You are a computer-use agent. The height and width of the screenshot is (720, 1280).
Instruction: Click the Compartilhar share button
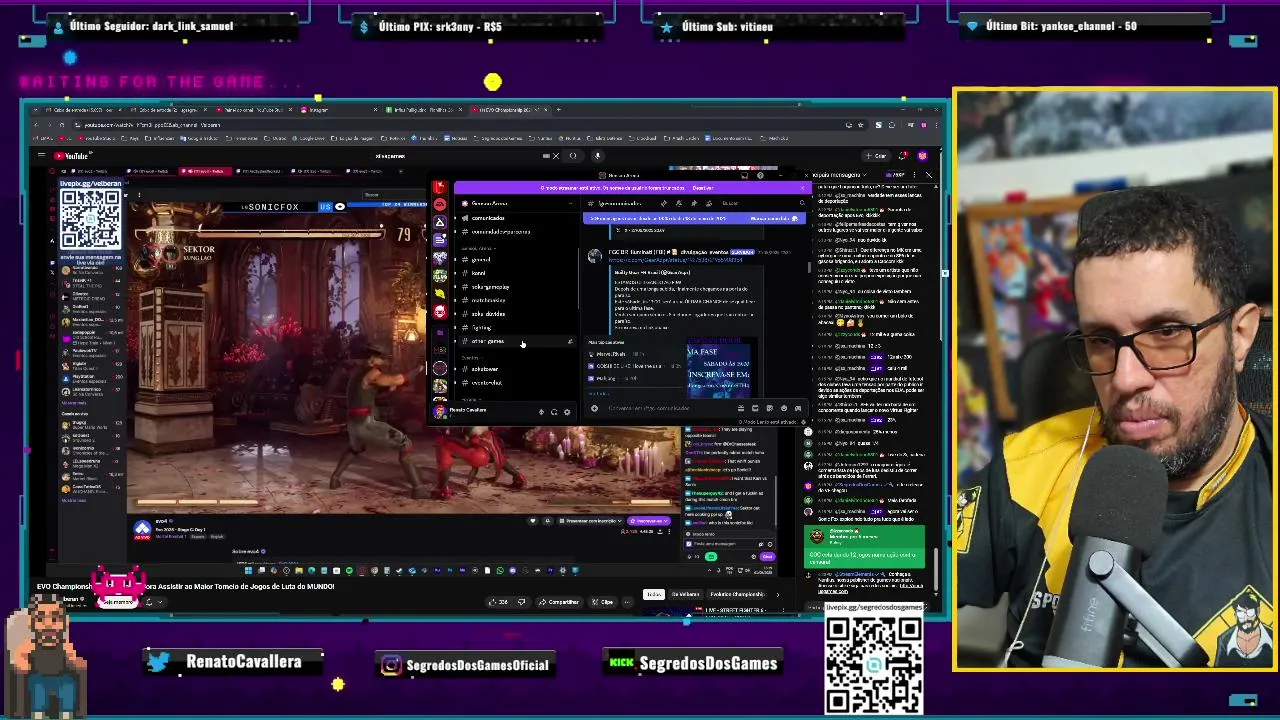coord(559,602)
